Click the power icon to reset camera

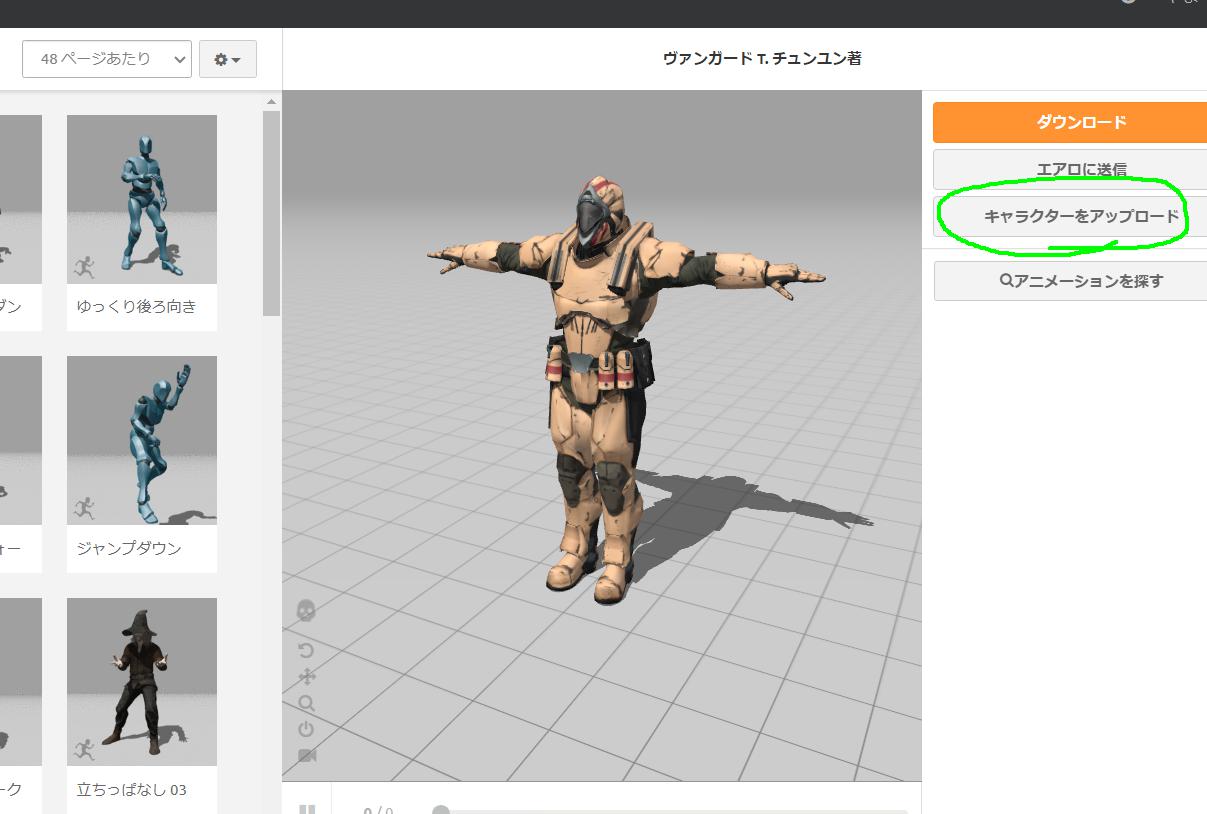point(306,730)
